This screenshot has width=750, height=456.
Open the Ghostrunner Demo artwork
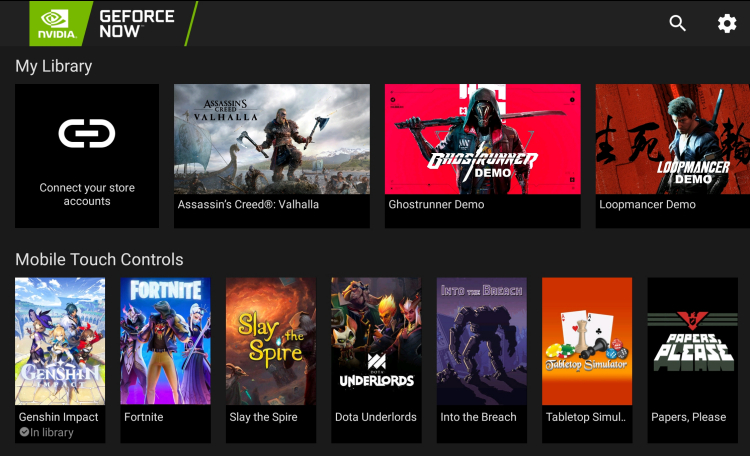(x=483, y=139)
